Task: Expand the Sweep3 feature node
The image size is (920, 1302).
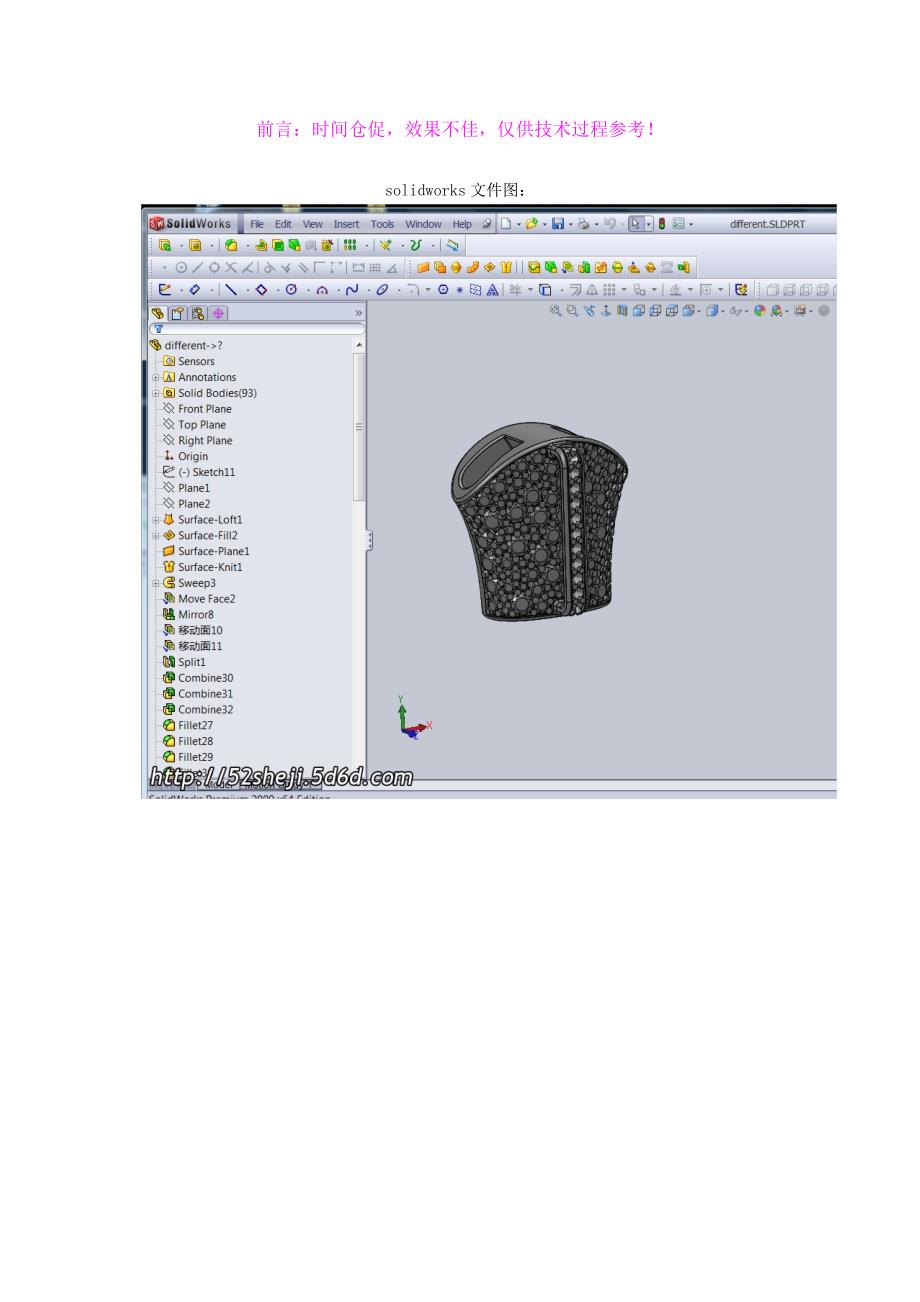Action: 156,583
